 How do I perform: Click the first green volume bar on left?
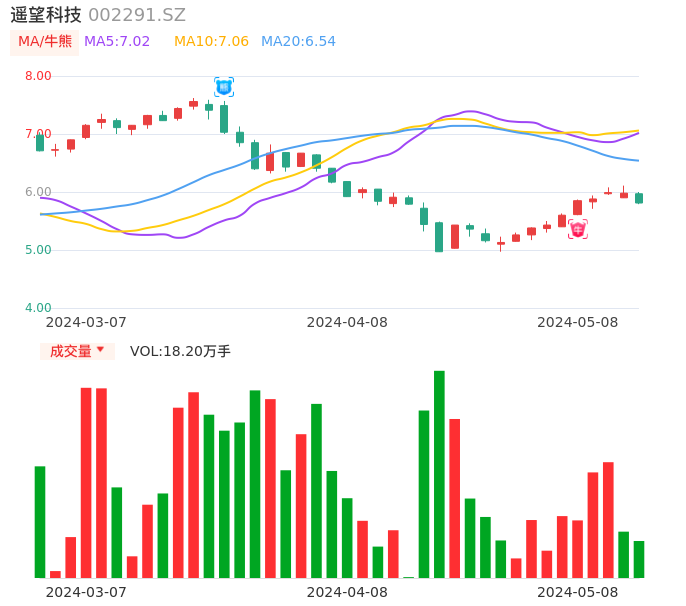pos(40,521)
